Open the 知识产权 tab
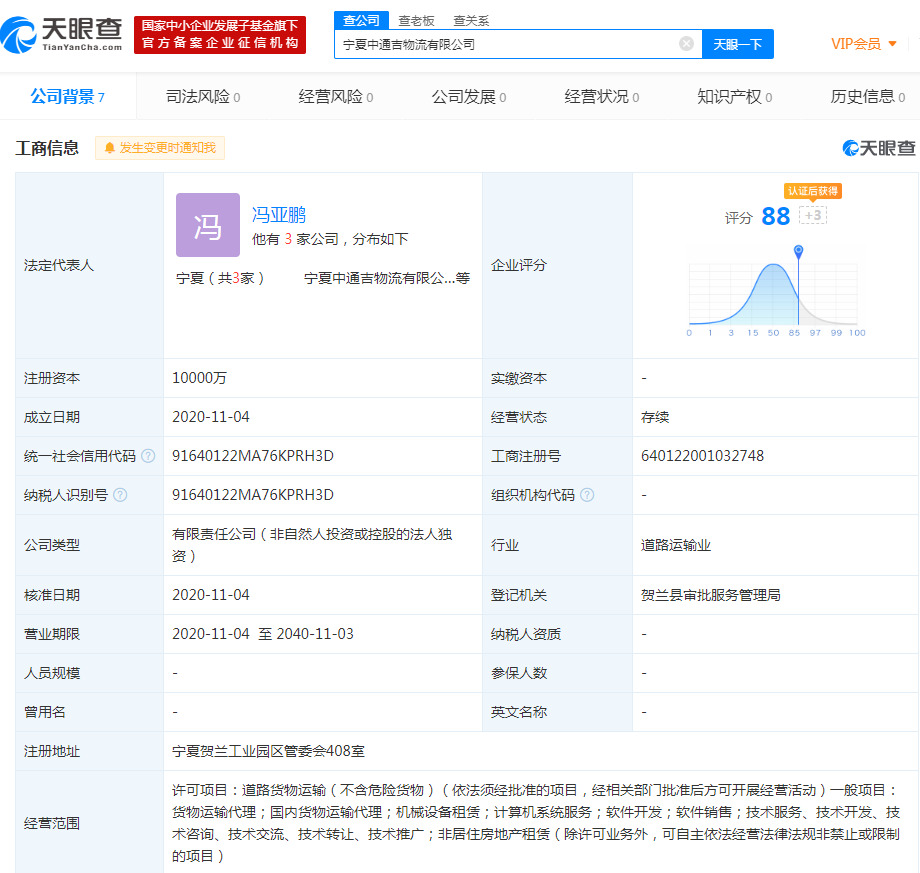920x873 pixels. point(735,96)
